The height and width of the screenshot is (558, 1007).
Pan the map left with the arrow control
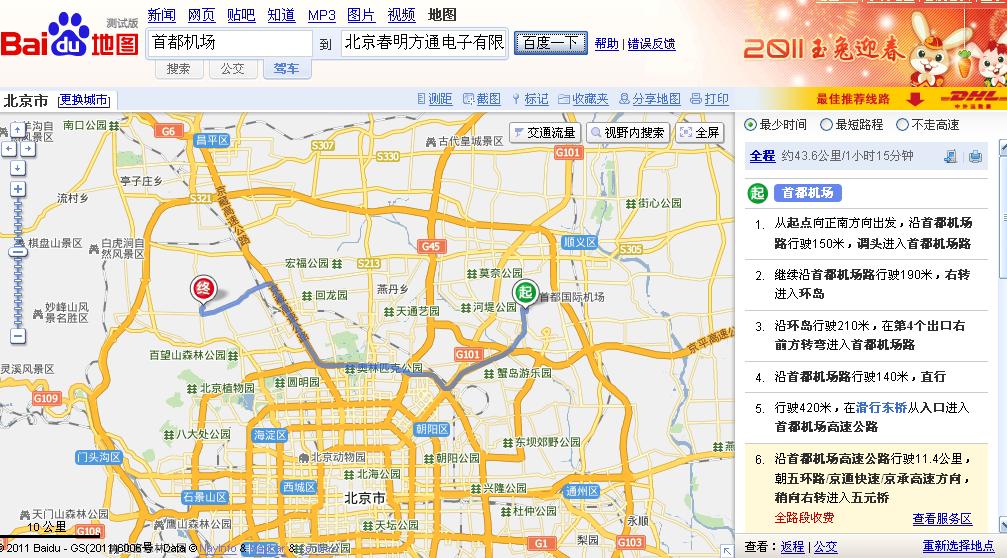coord(9,149)
